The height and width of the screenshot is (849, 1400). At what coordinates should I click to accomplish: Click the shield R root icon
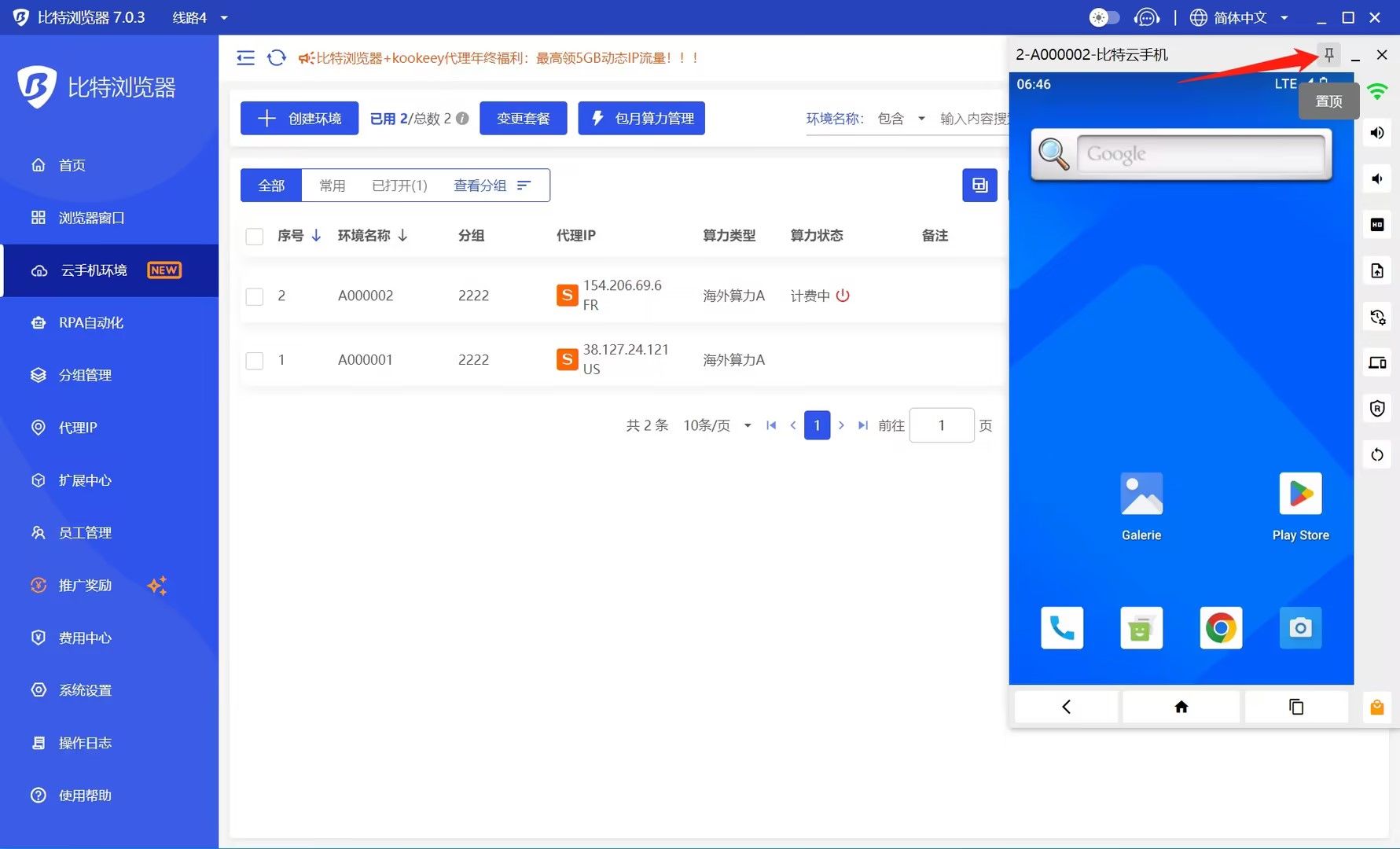(x=1377, y=408)
